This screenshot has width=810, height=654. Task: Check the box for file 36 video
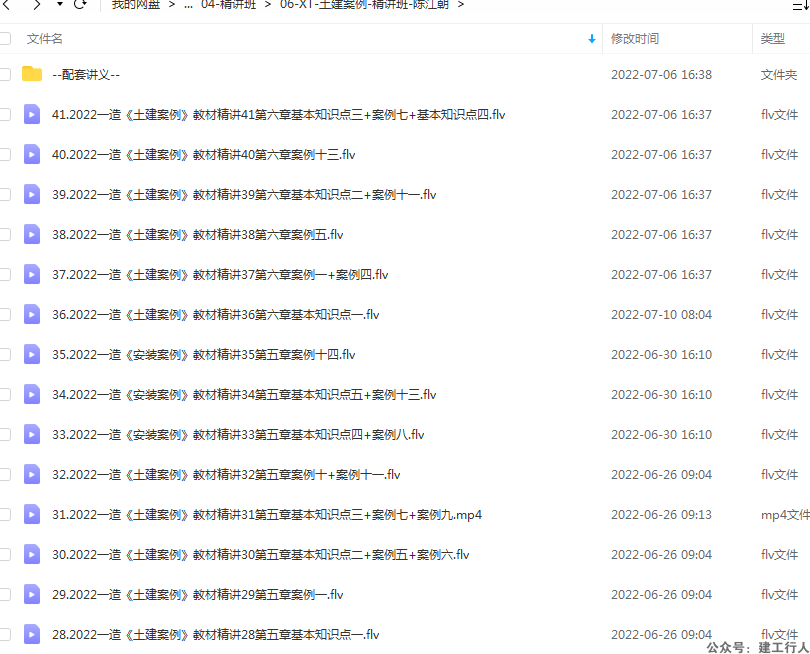tap(5, 315)
